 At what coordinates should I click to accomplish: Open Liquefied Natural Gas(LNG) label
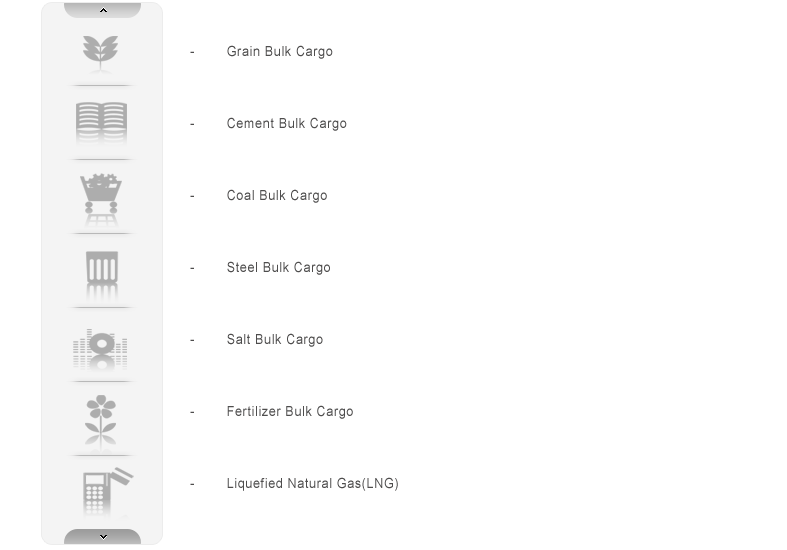click(313, 484)
